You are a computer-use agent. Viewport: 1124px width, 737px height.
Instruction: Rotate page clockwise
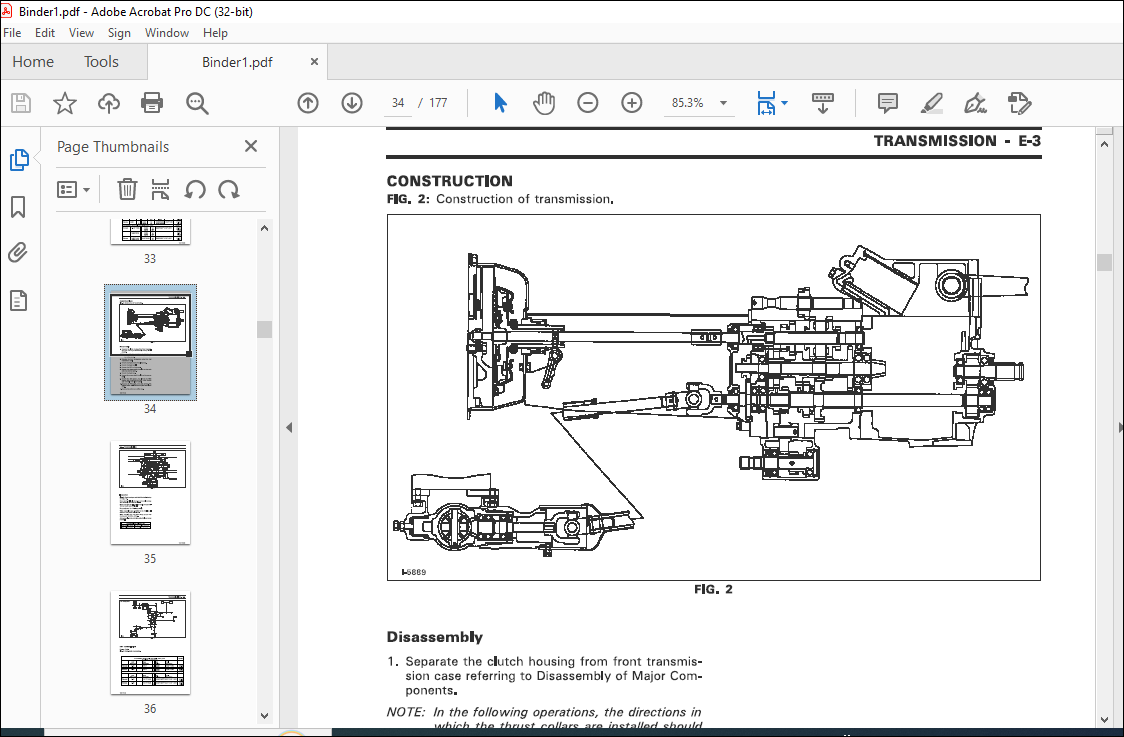pos(229,190)
